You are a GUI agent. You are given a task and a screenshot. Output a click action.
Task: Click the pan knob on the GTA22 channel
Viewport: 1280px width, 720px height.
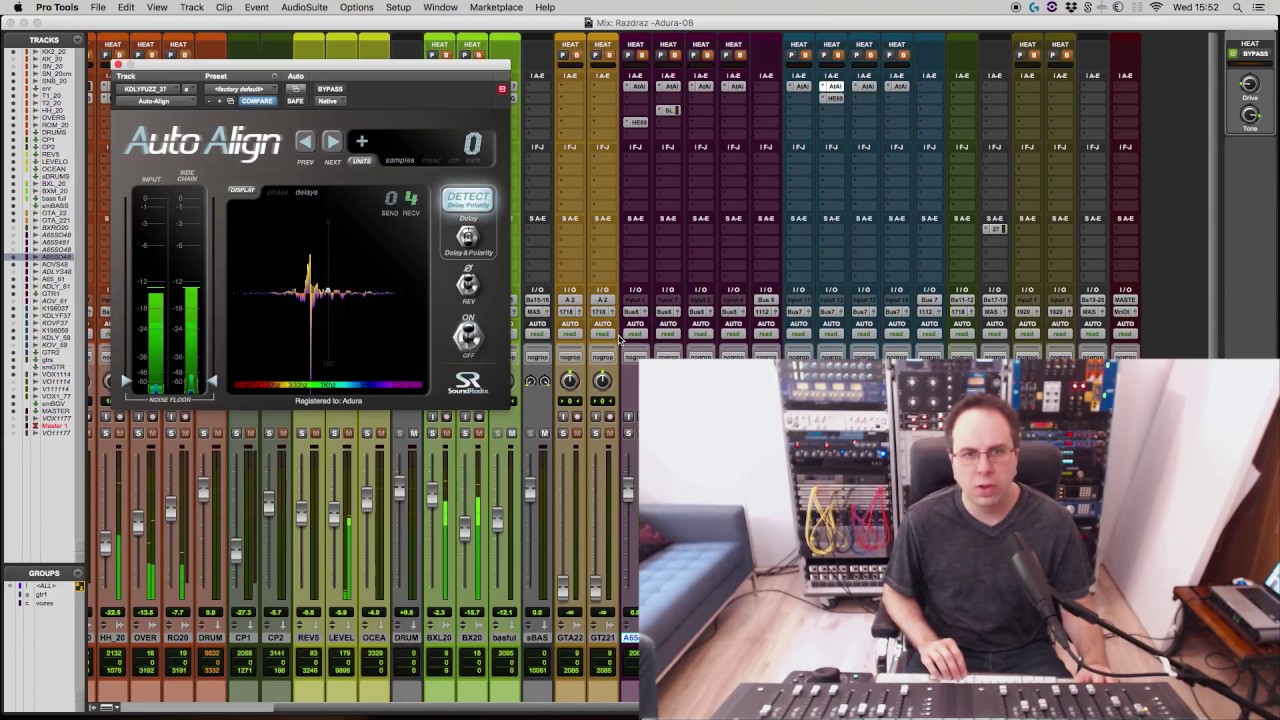tap(570, 380)
